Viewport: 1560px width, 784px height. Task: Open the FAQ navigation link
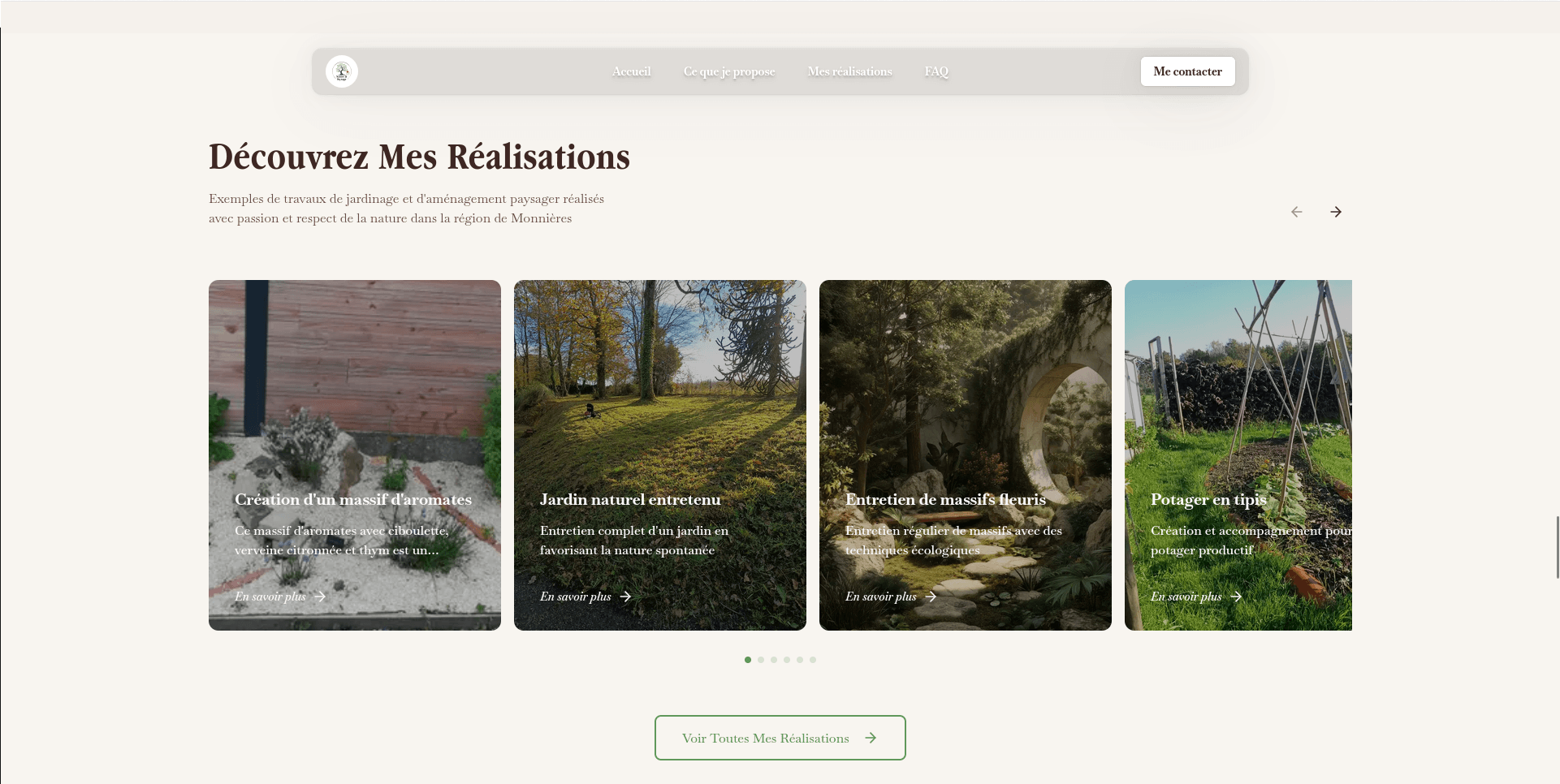coord(936,71)
